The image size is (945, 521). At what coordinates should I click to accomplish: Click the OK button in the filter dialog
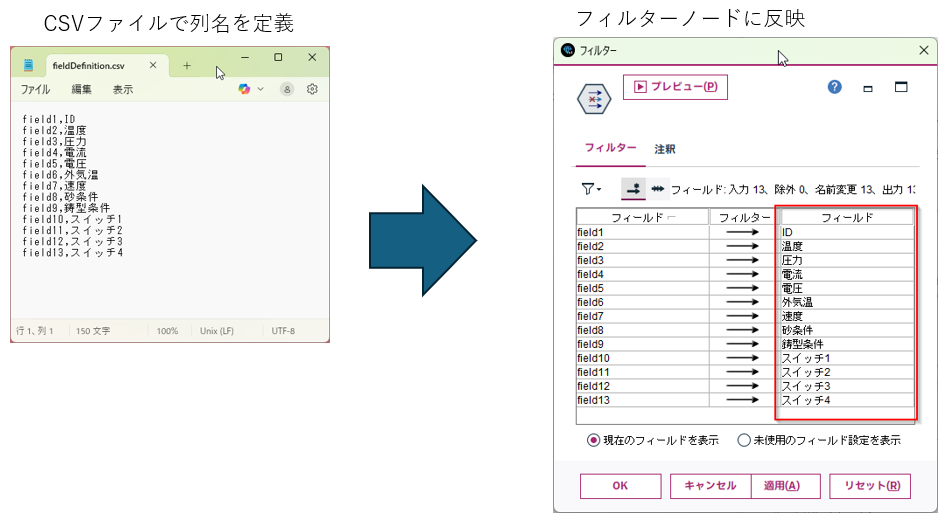(621, 486)
